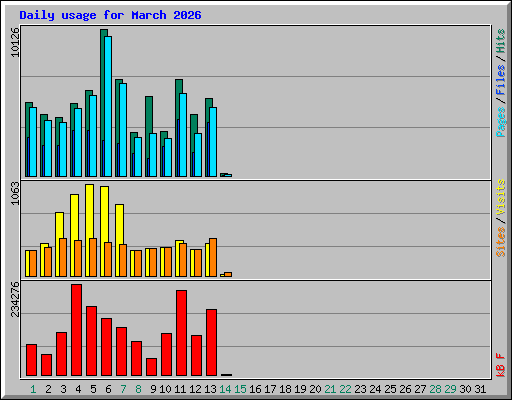This screenshot has height=400, width=512.
Task: Click day 3 on the x-axis
Action: click(x=63, y=389)
